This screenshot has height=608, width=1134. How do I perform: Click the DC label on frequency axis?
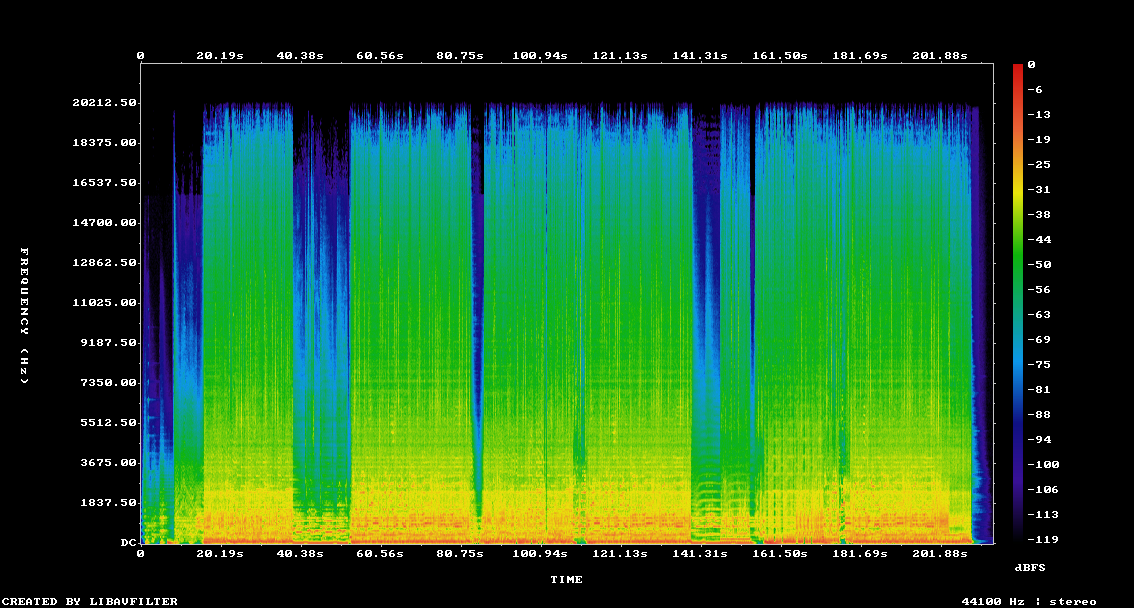tap(128, 543)
